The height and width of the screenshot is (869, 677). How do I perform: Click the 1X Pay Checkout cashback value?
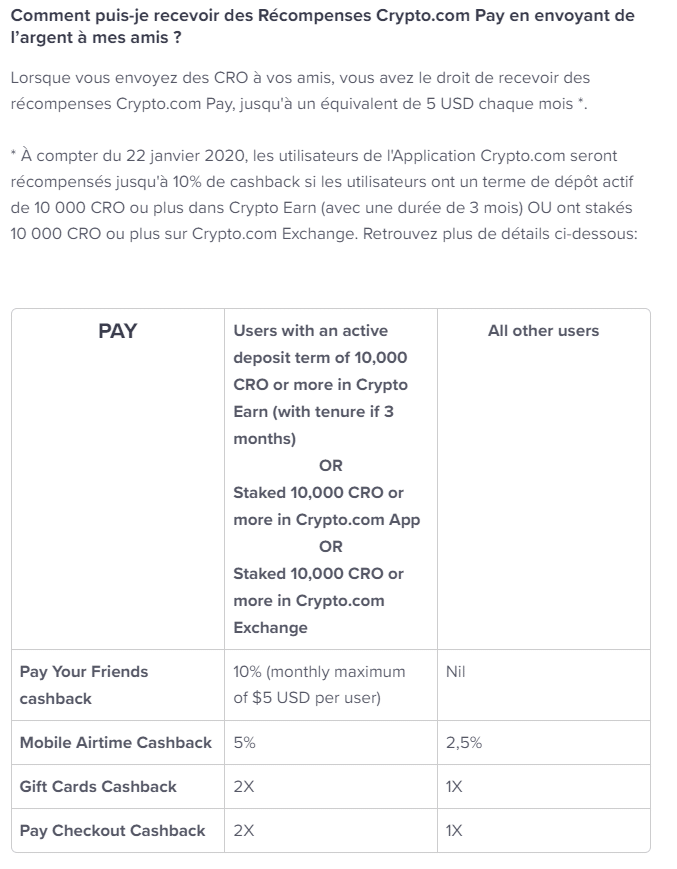454,830
